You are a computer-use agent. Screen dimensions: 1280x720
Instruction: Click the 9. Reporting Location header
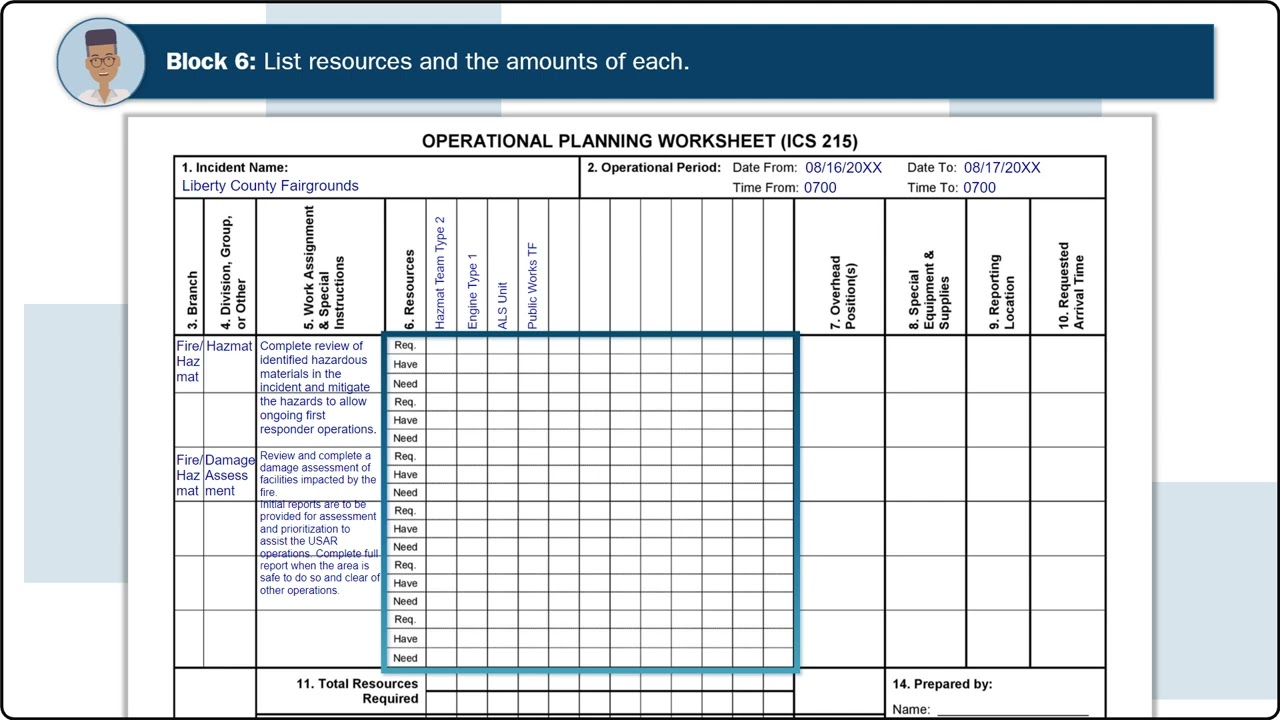tap(1001, 292)
